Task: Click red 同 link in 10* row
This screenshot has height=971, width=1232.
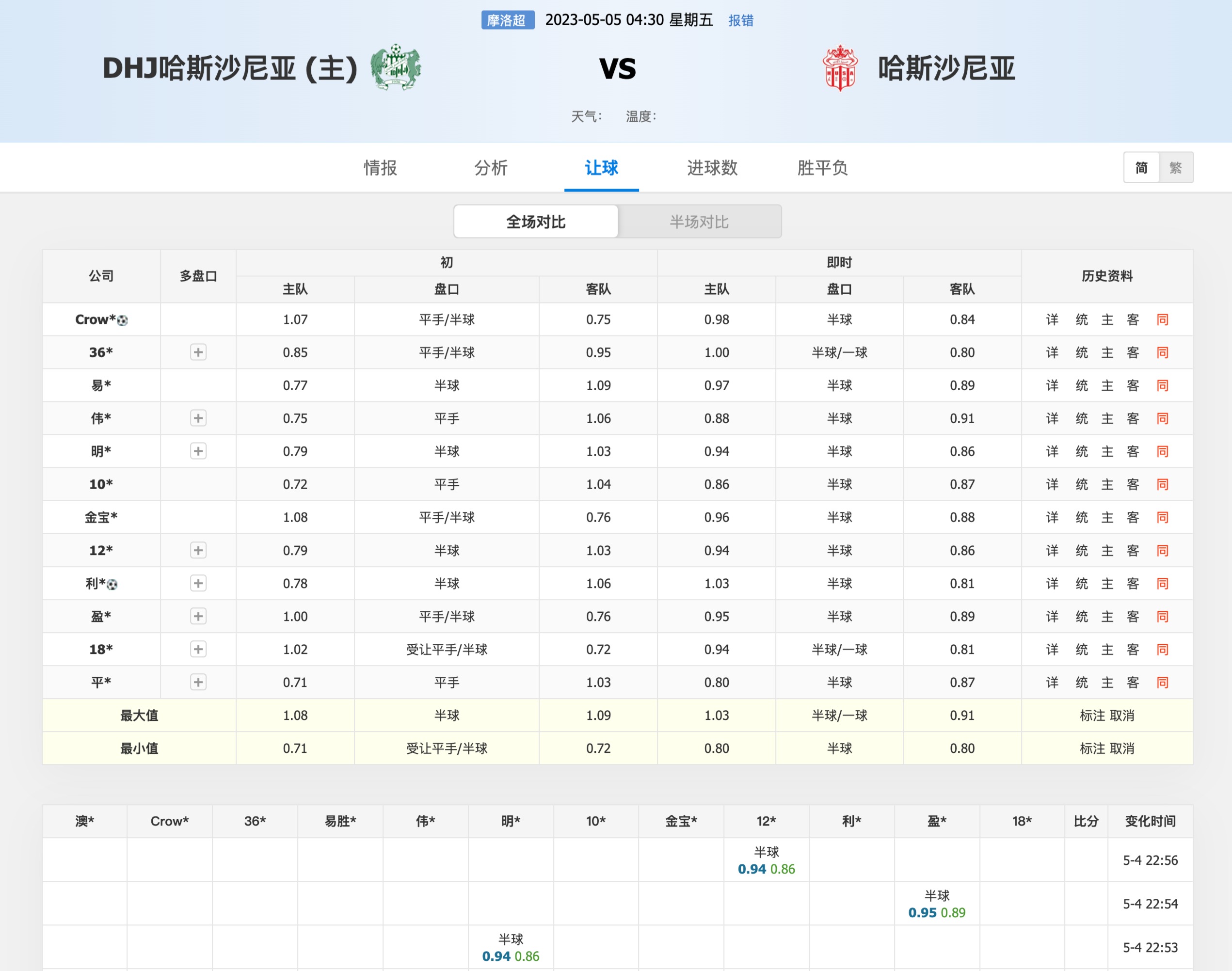Action: [x=1162, y=484]
